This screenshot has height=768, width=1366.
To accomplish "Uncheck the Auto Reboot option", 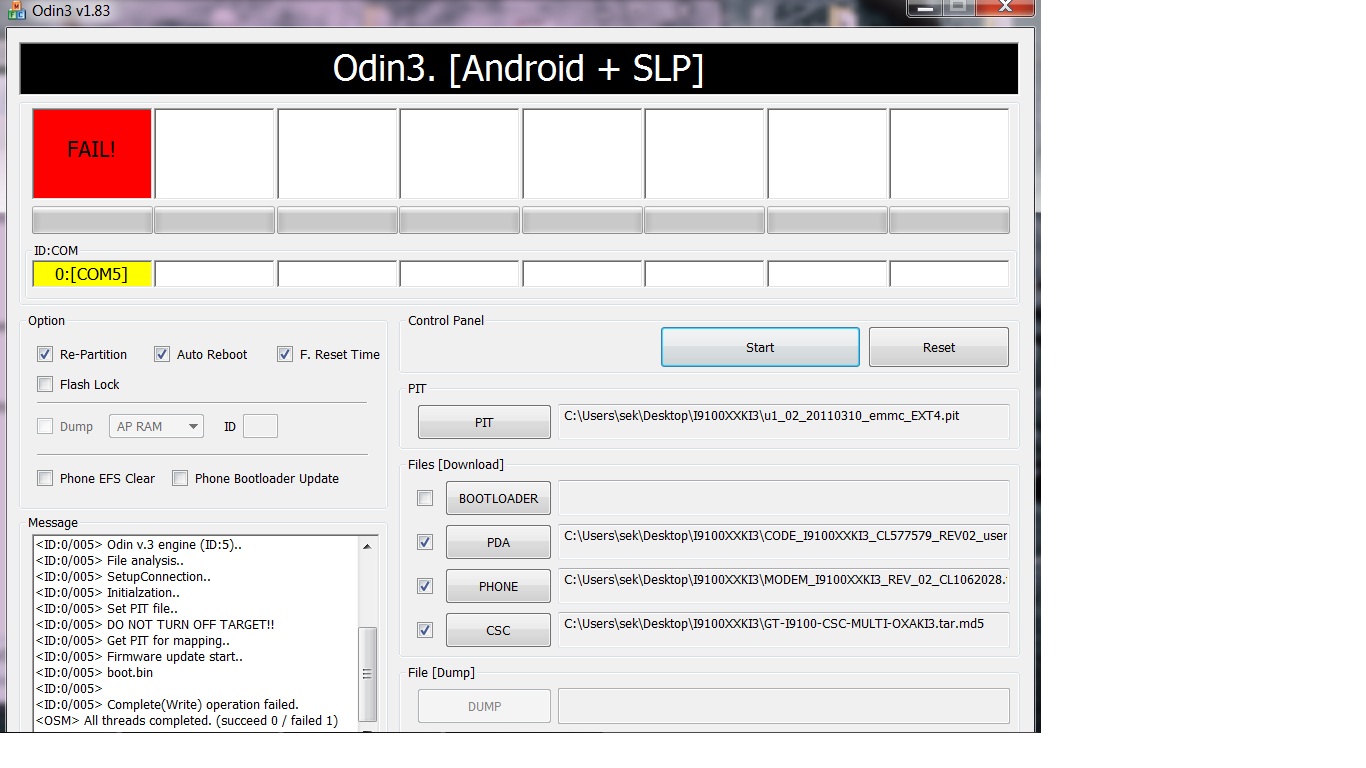I will 162,354.
